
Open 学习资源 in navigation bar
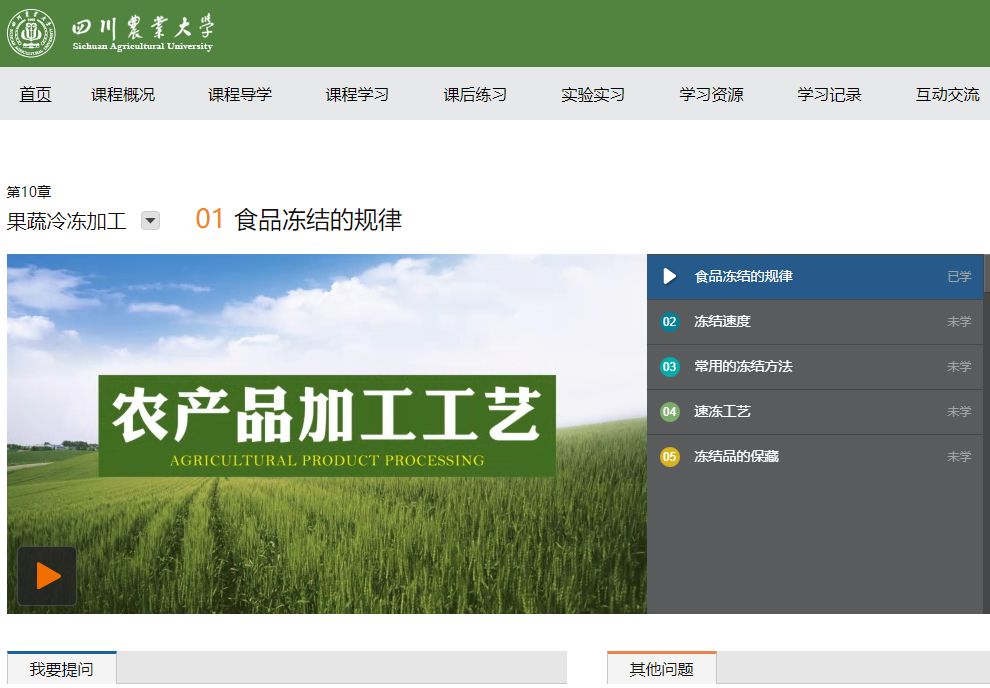tap(712, 95)
